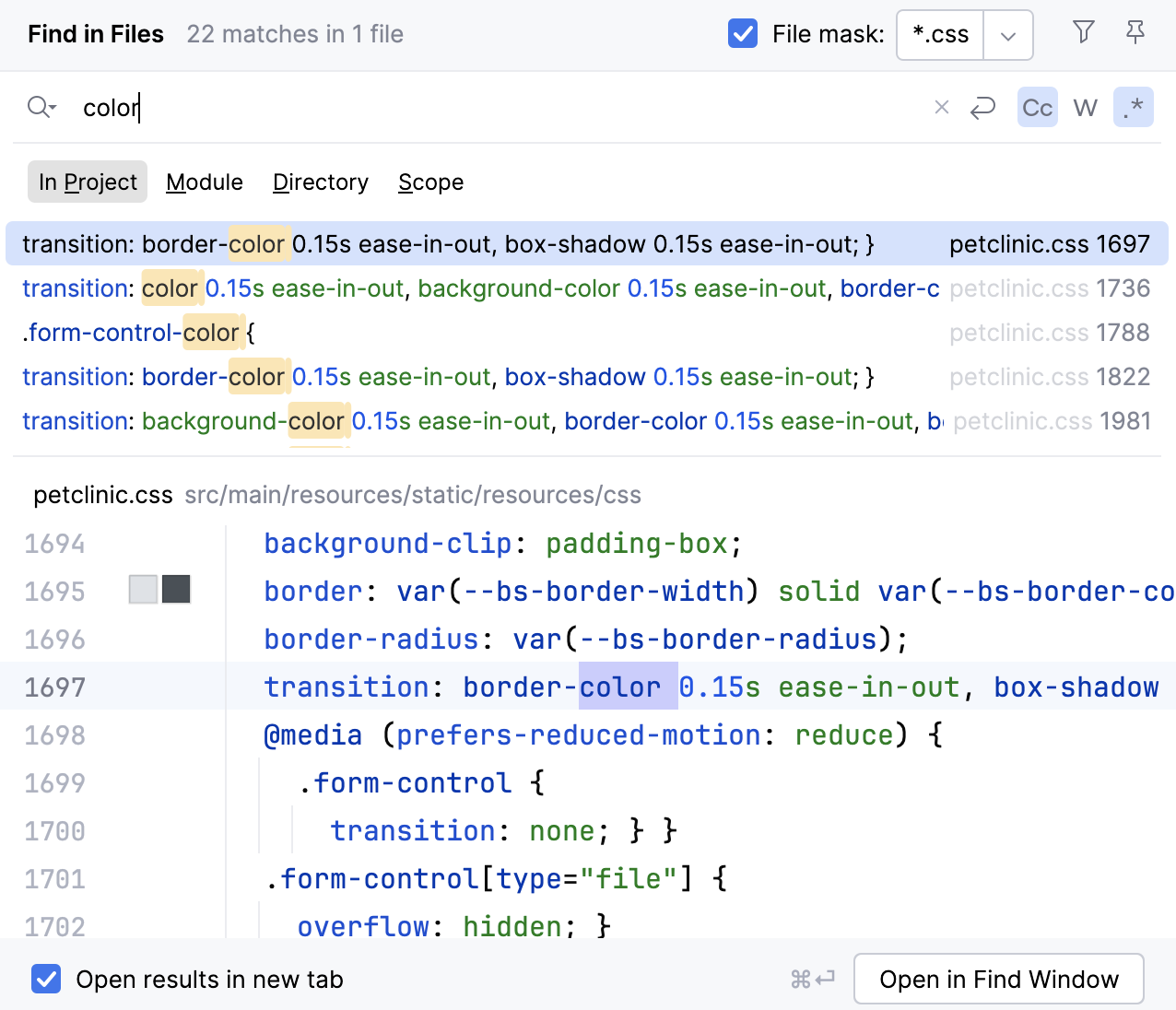
Task: Clear the search query with the X icon
Action: click(941, 107)
